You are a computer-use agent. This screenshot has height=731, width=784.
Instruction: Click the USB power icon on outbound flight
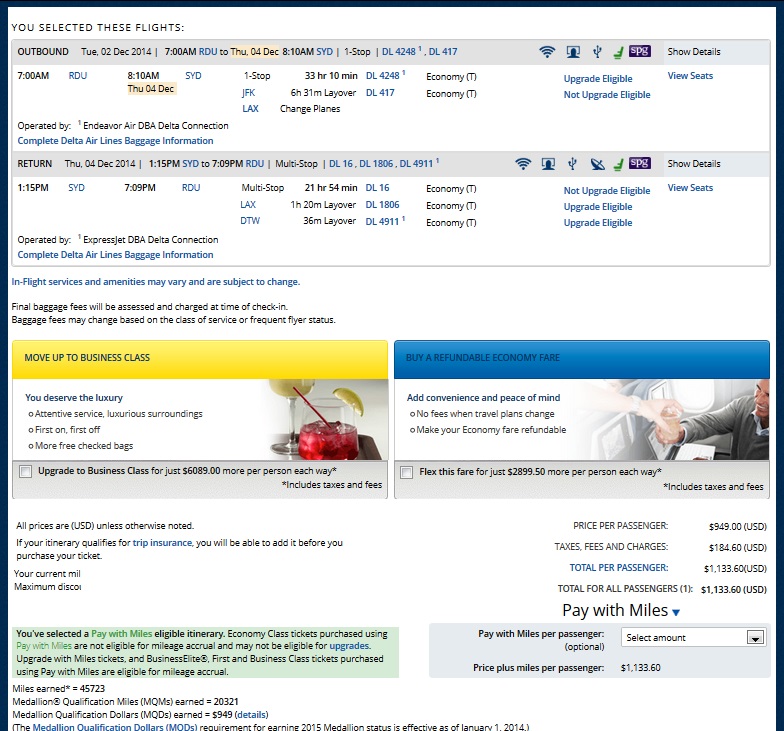[597, 52]
